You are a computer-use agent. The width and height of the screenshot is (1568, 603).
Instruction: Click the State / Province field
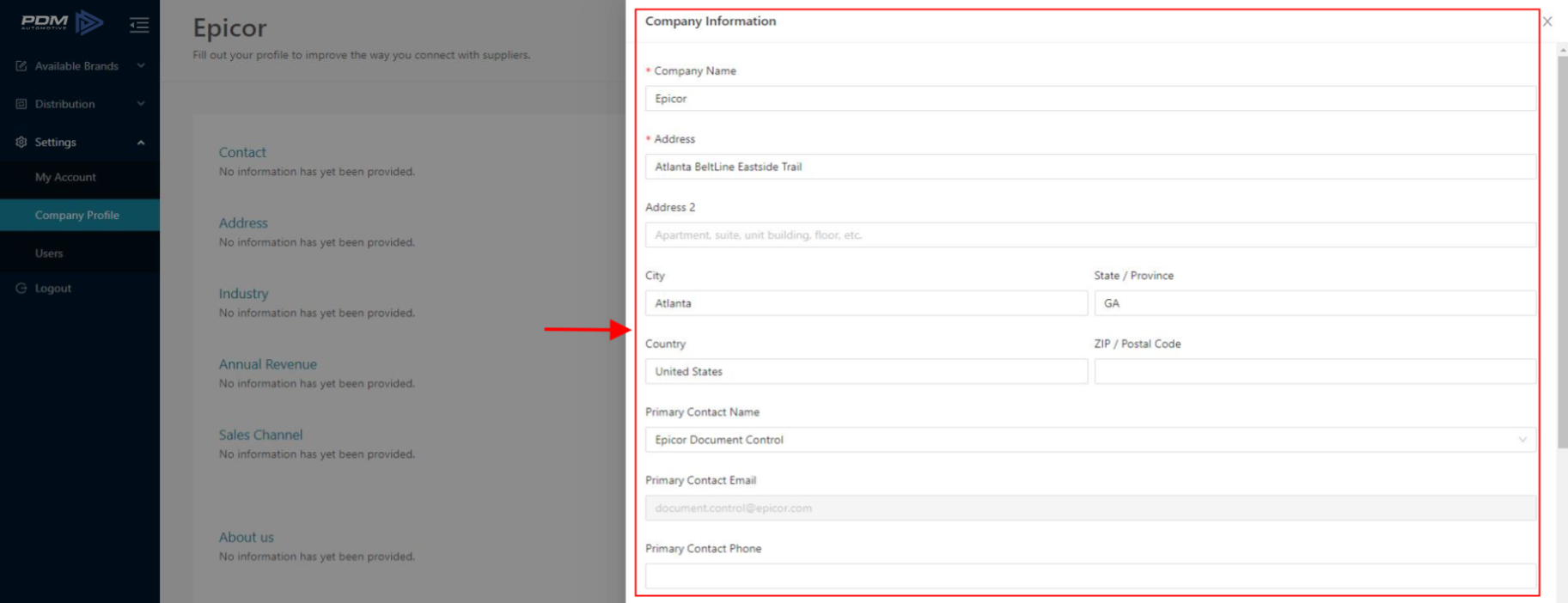[1315, 303]
